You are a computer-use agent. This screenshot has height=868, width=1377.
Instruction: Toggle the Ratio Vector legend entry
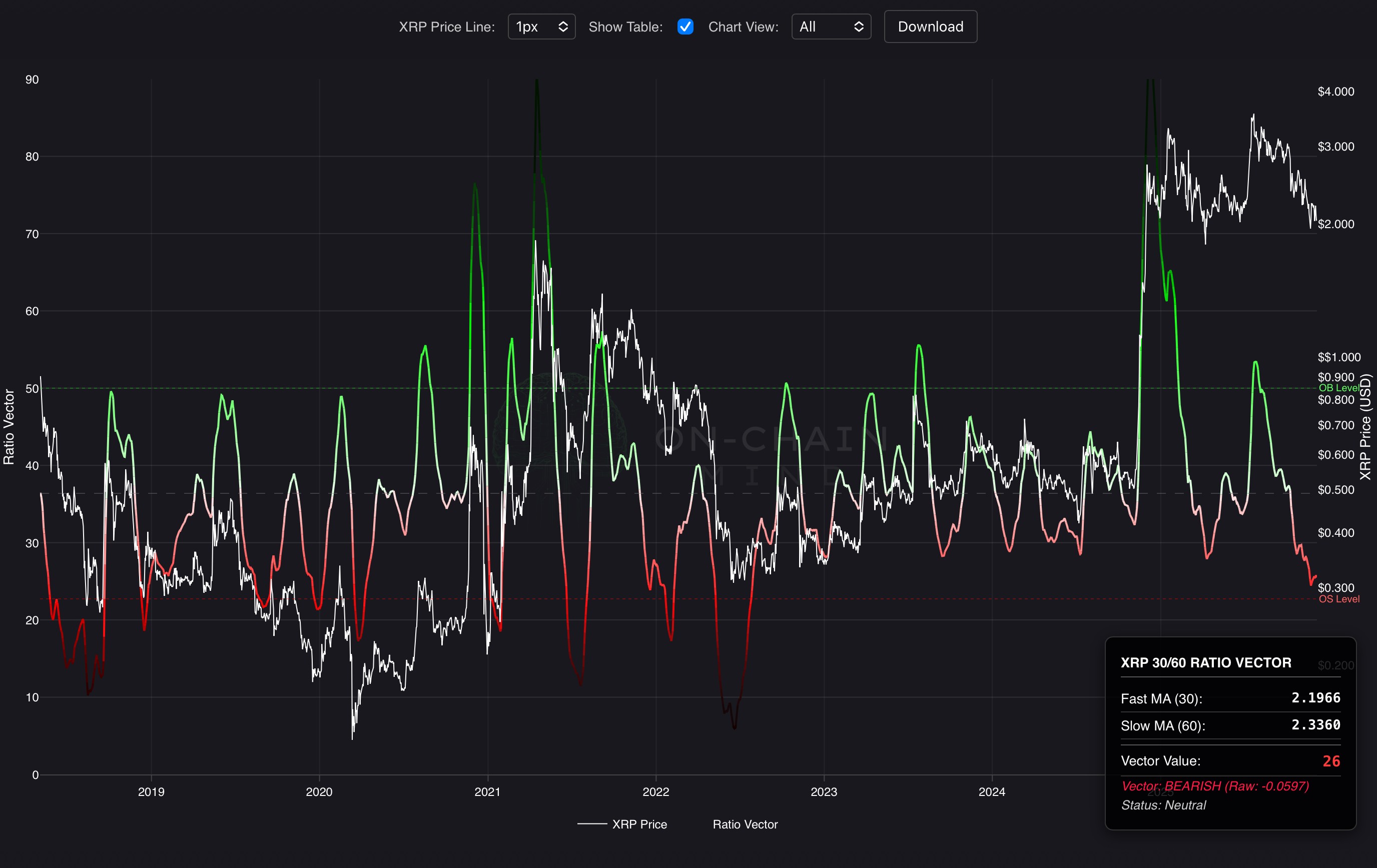[745, 824]
